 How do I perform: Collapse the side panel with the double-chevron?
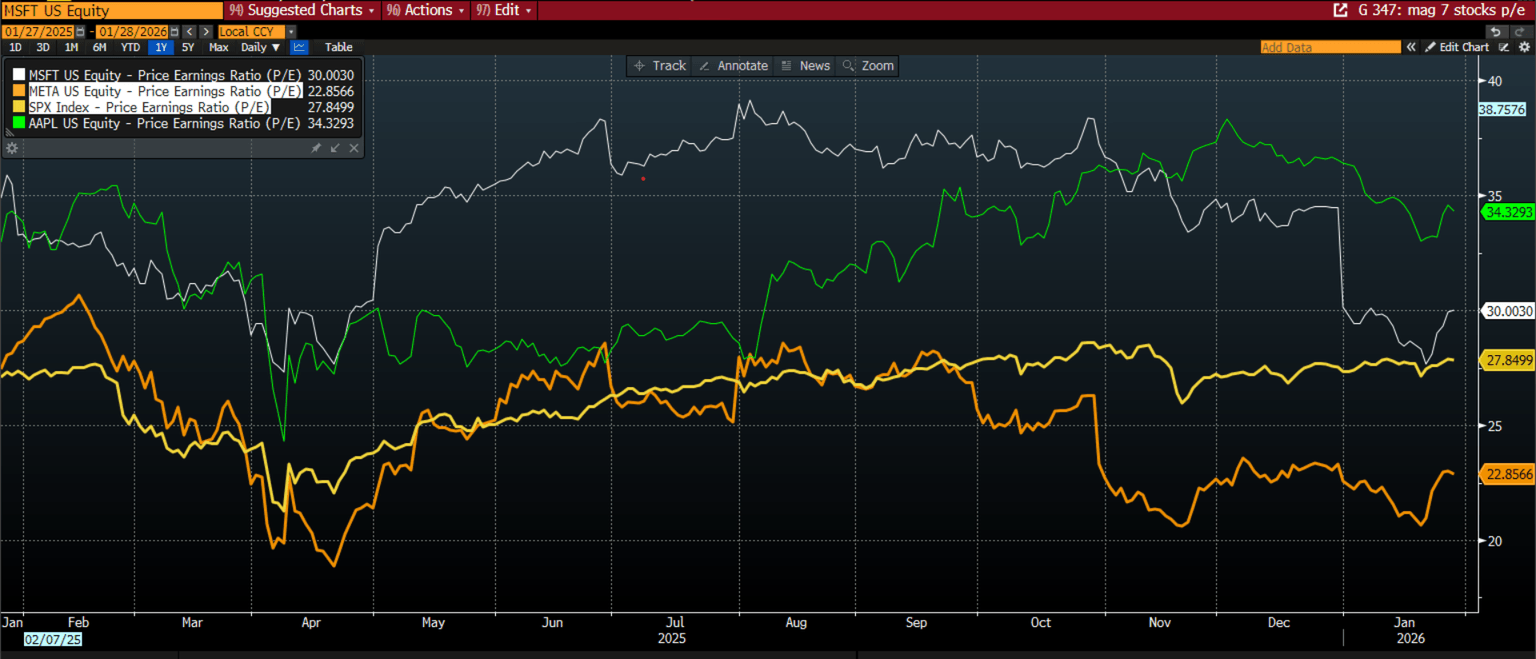1411,46
